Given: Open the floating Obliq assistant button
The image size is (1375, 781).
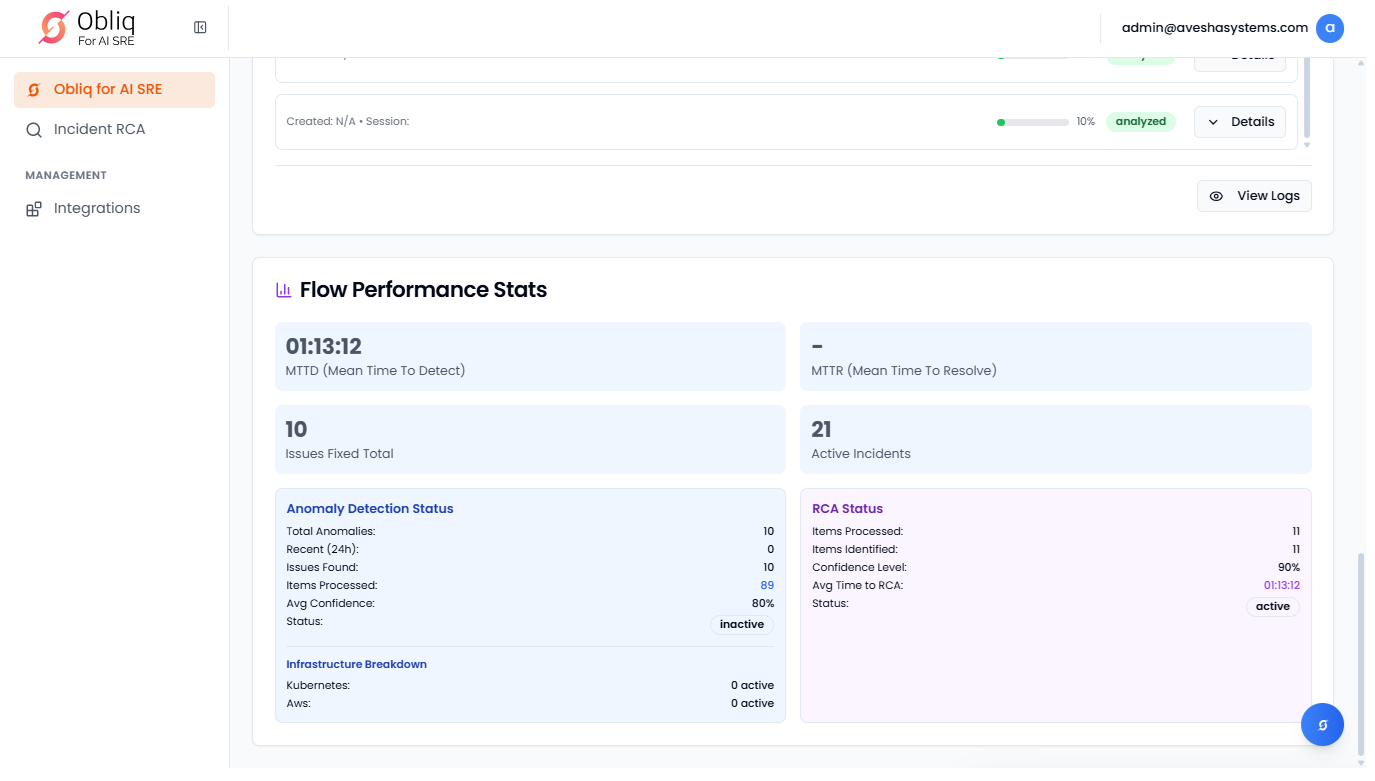Looking at the screenshot, I should pyautogui.click(x=1322, y=725).
